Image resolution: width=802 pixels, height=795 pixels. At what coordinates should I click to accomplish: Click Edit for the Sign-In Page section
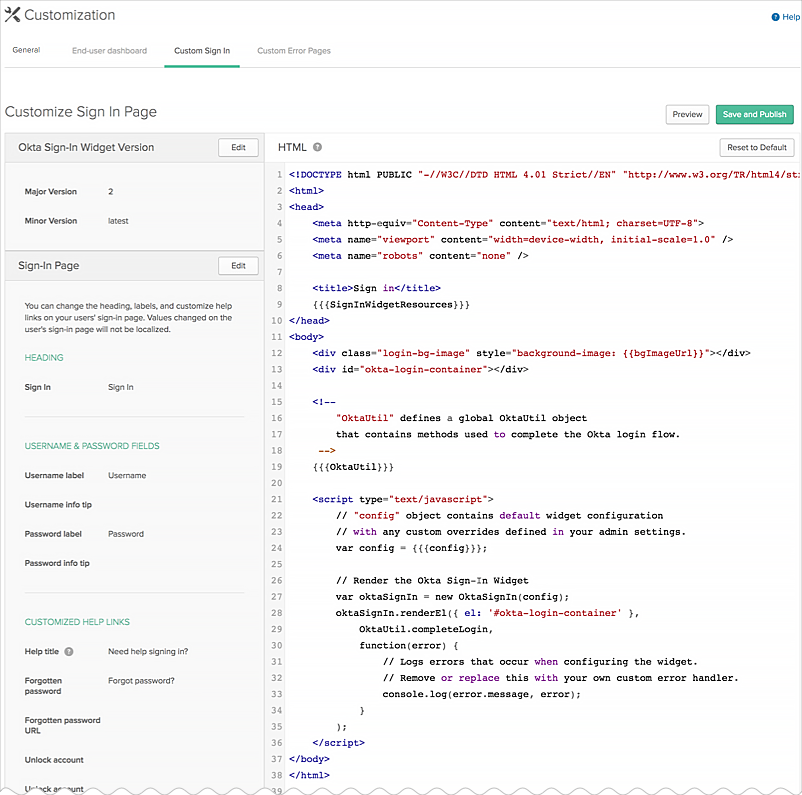(238, 266)
